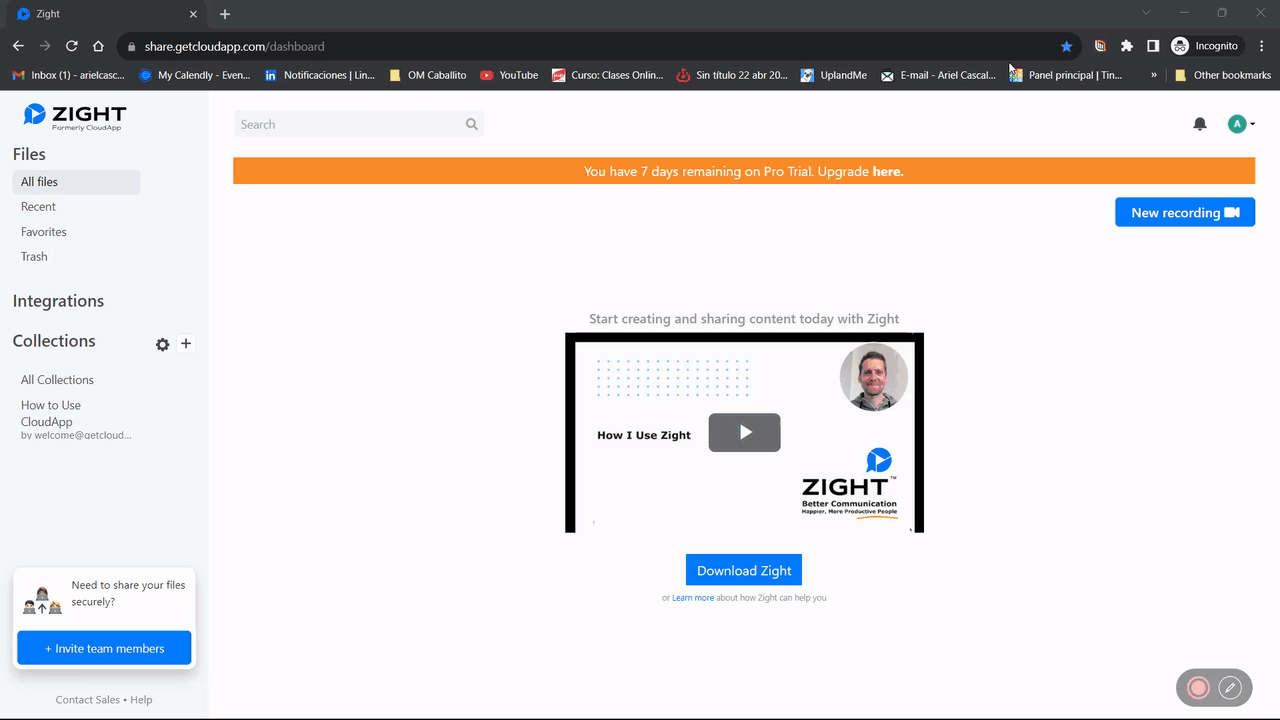The image size is (1280, 720).
Task: Click the red record circle button
Action: [1198, 688]
